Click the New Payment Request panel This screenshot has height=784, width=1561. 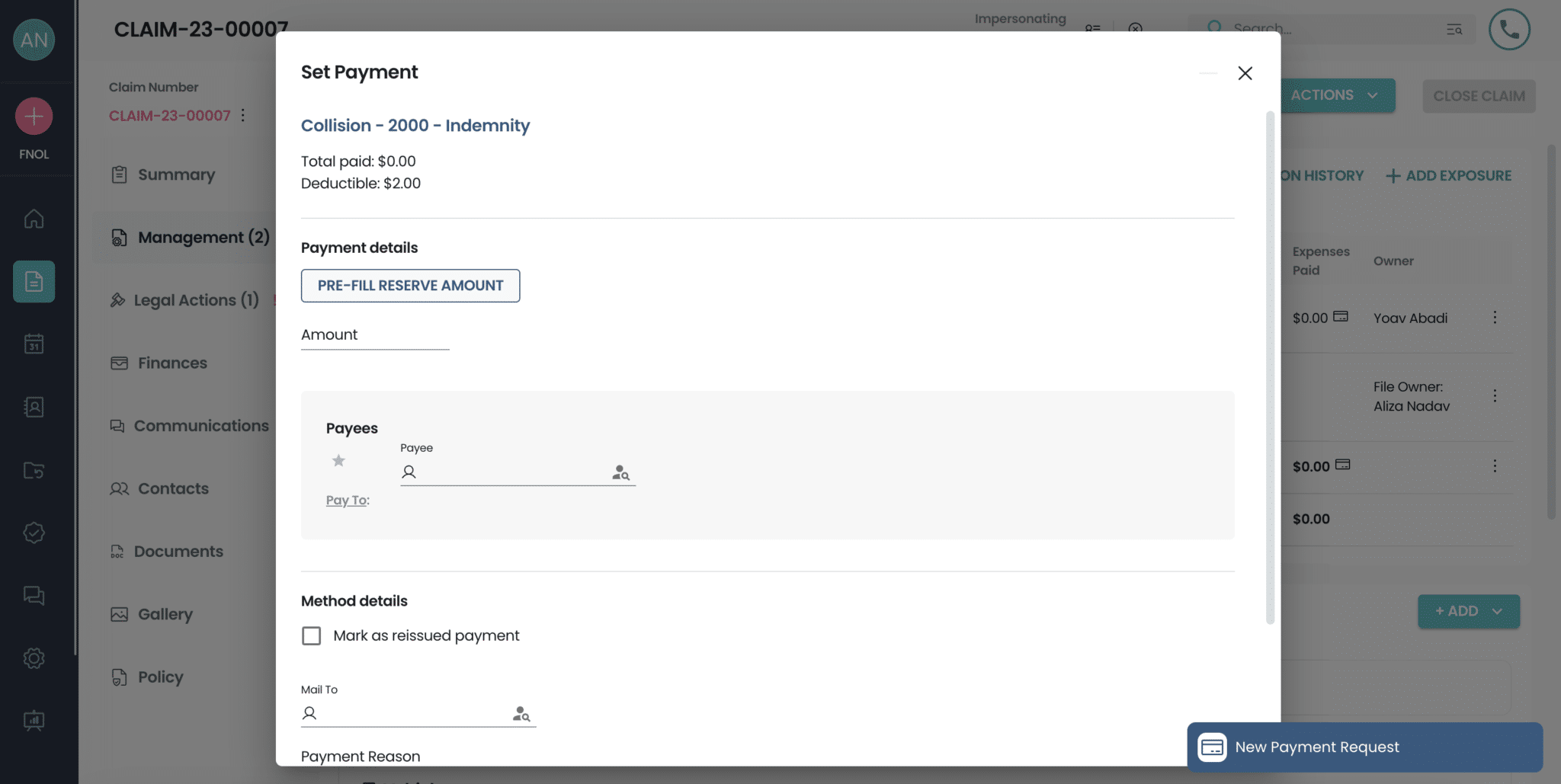coord(1364,747)
